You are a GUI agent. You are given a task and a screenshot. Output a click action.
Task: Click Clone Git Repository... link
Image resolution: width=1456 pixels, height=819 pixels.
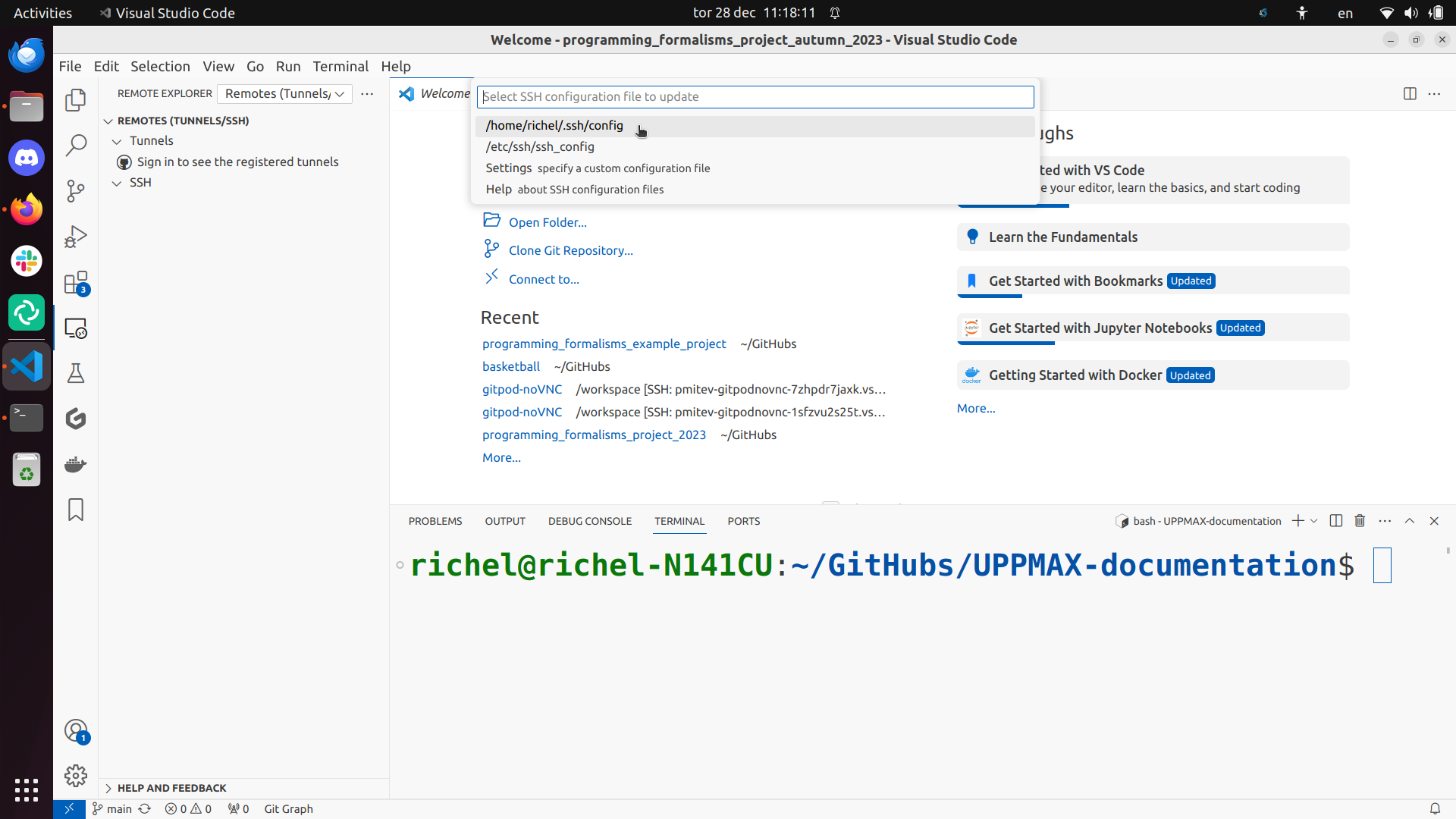tap(571, 250)
